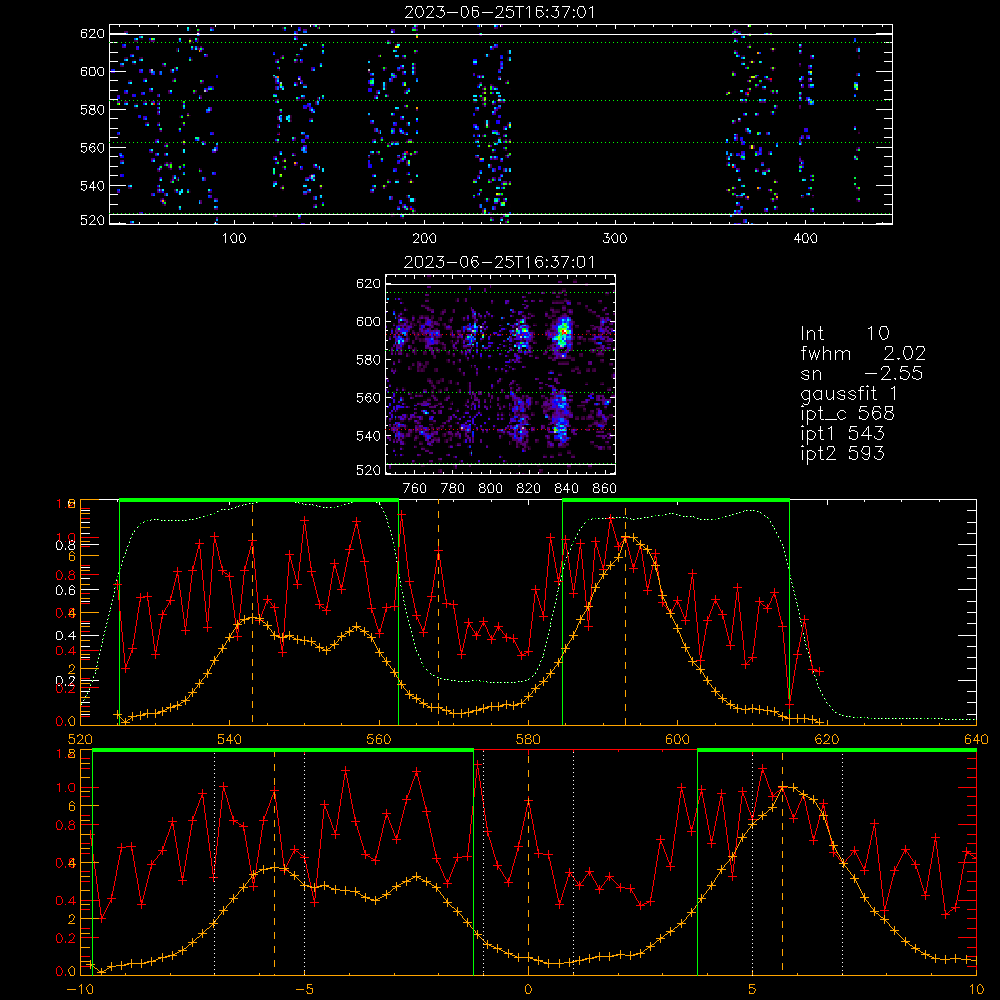Click the 'ipt_c 568' readout
Viewport: 1000px width, 1000px height.
pyautogui.click(x=848, y=413)
